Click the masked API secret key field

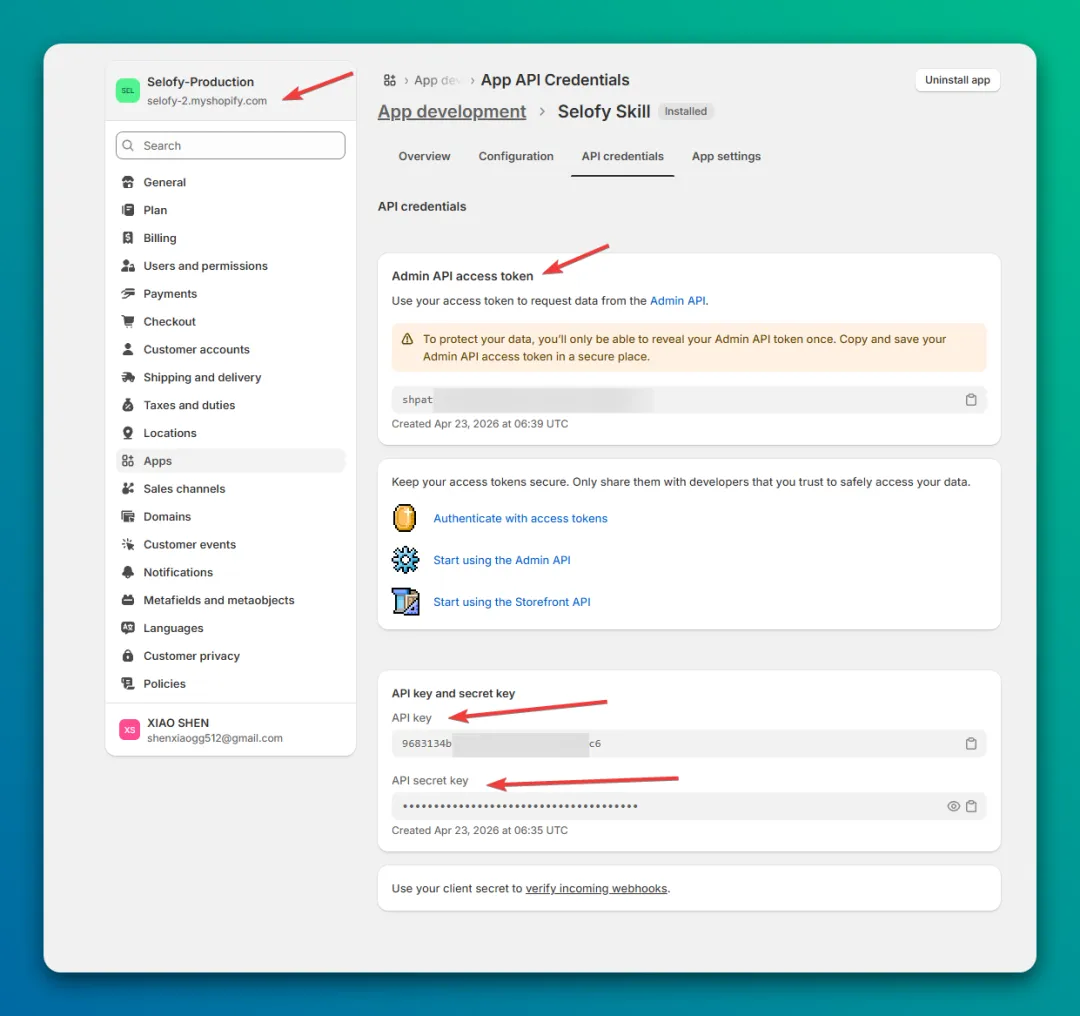(x=689, y=806)
